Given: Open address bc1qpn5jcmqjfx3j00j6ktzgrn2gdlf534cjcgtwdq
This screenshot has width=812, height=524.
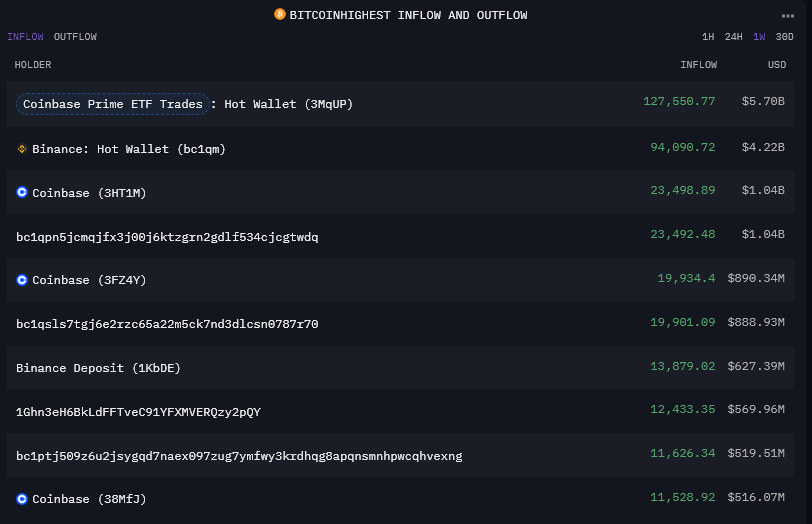Looking at the screenshot, I should pos(167,237).
